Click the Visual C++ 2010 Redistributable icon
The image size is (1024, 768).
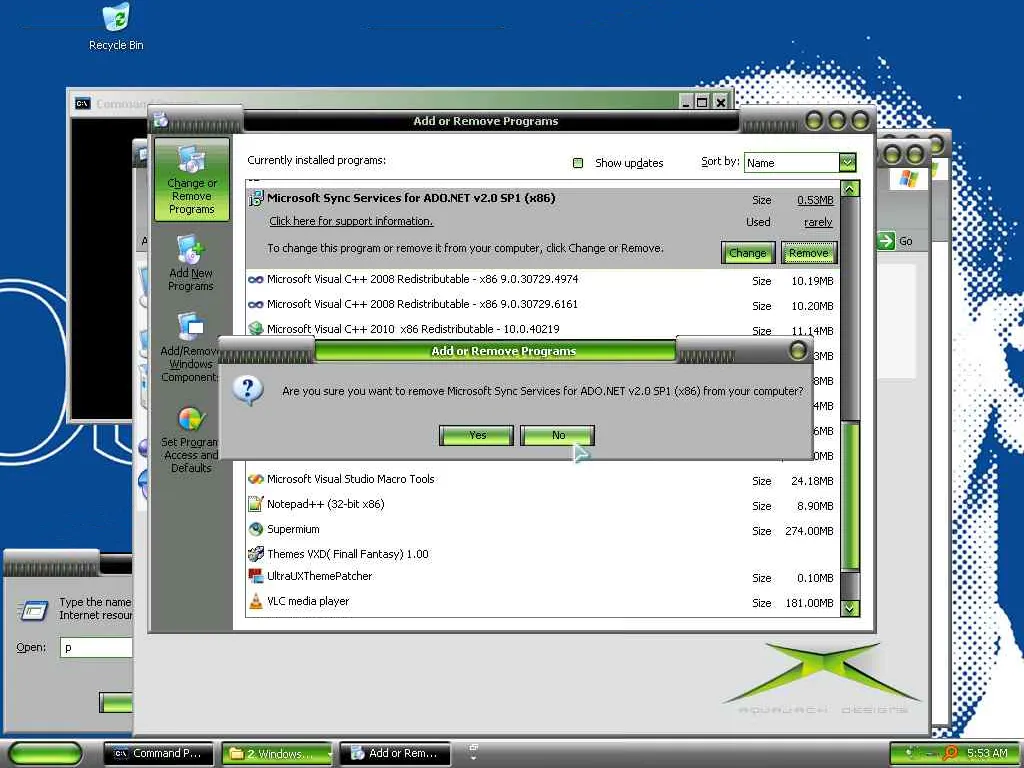256,328
